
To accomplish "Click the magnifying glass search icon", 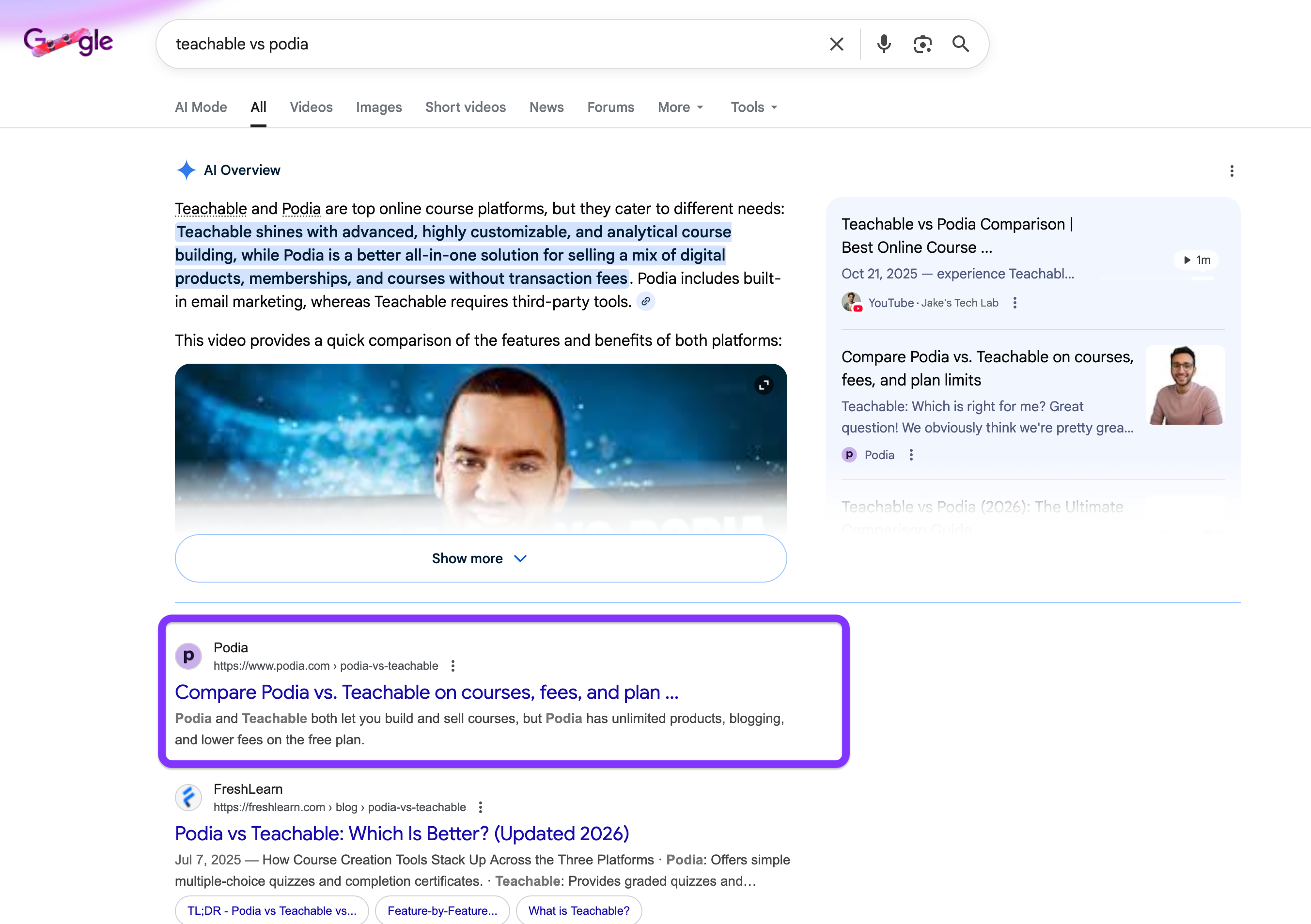I will click(x=960, y=44).
